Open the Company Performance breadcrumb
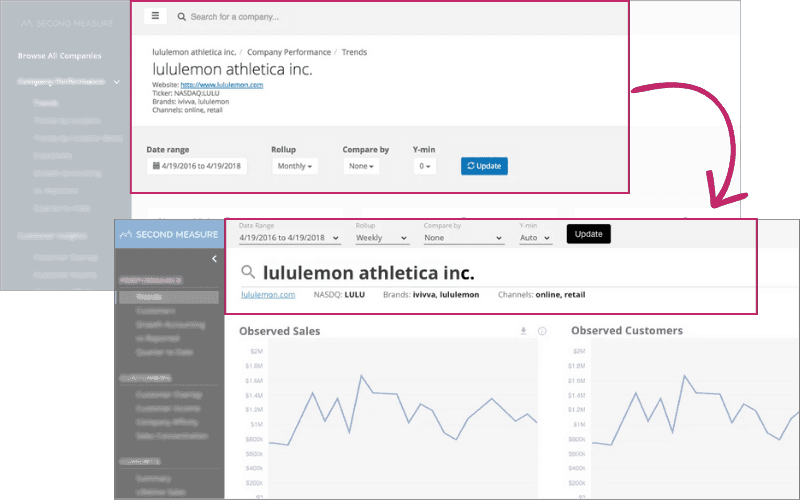The width and height of the screenshot is (800, 500). point(289,52)
